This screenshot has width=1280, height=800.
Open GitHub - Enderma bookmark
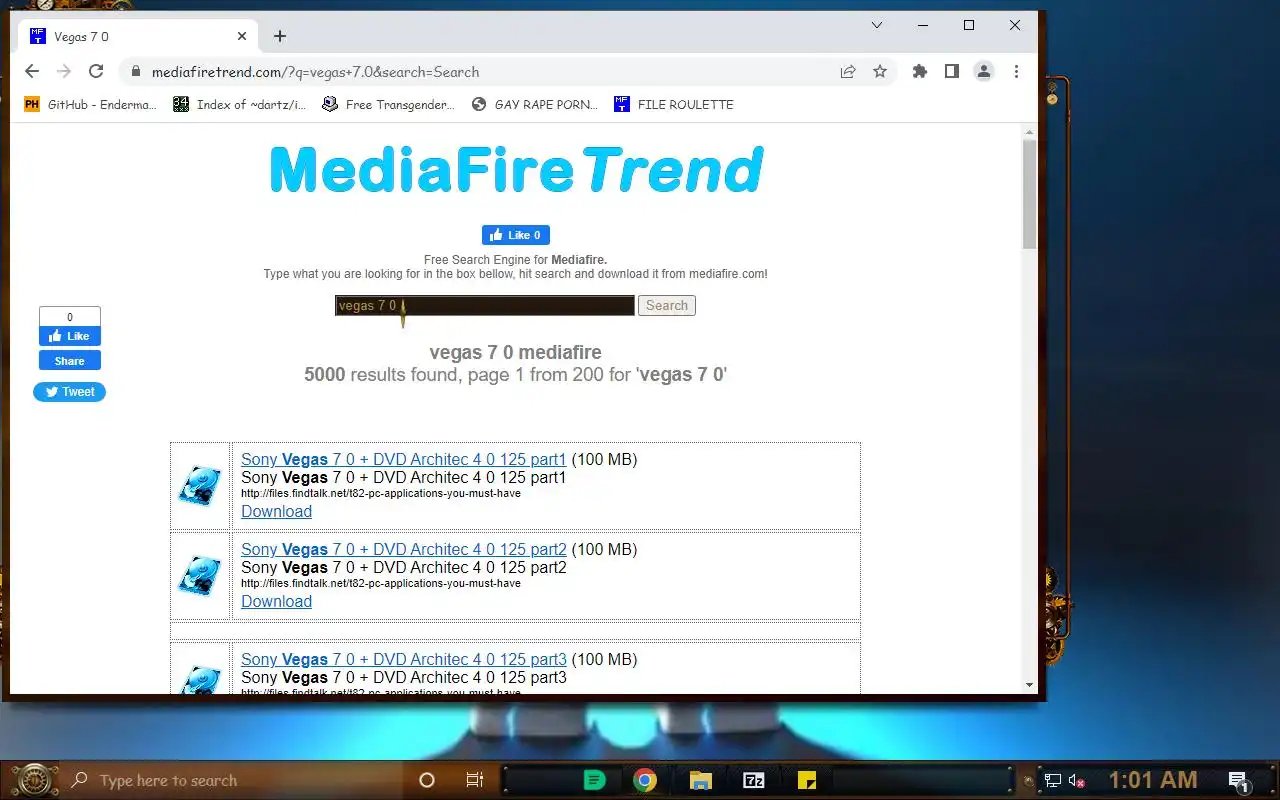(x=90, y=104)
